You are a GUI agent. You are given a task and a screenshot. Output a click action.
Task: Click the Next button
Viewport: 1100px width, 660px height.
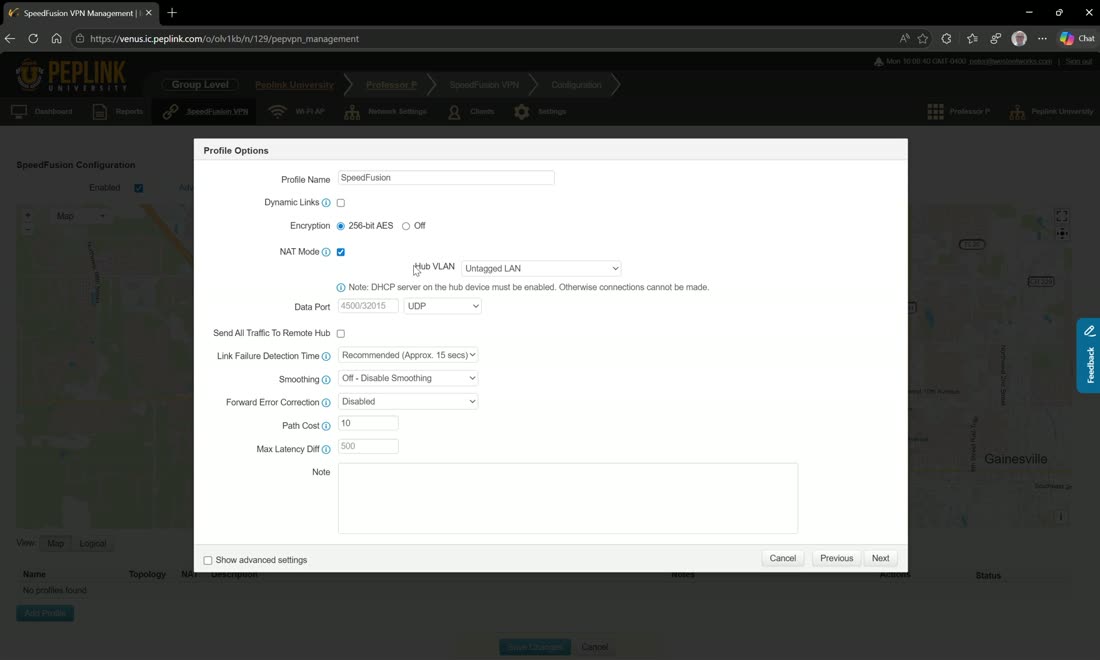[x=880, y=558]
